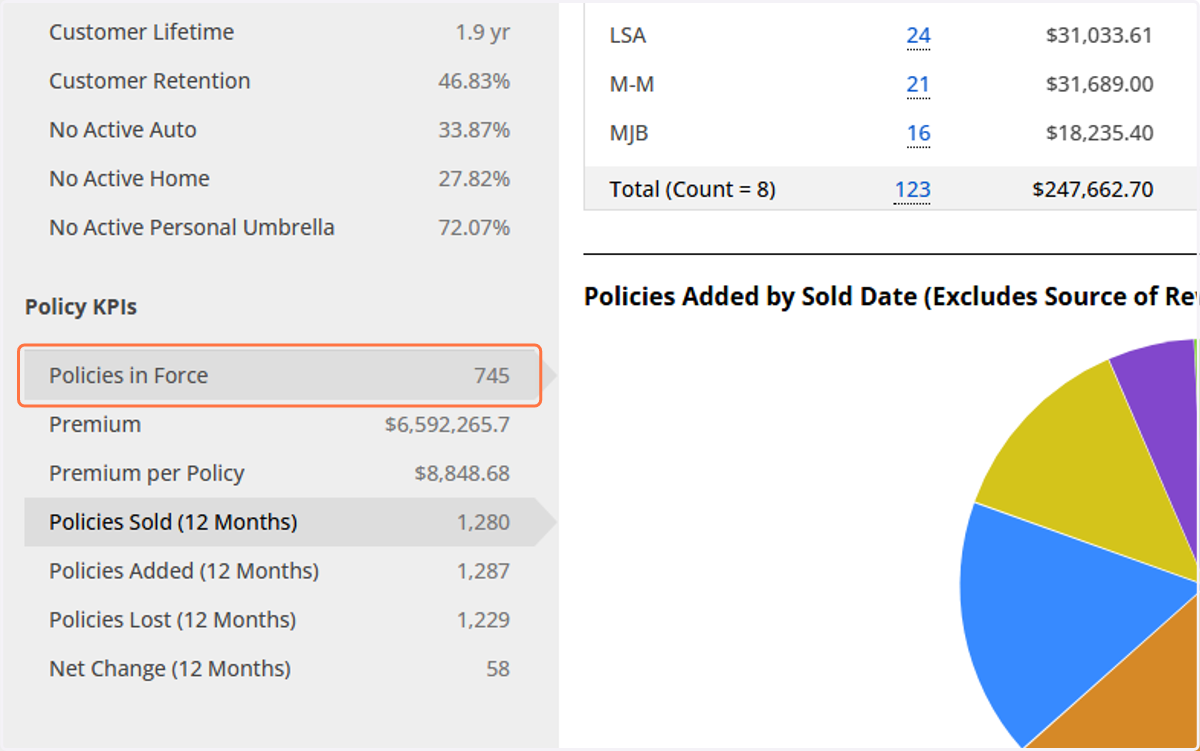Click the $8,848.68 premium per policy value
Image resolution: width=1200 pixels, height=751 pixels.
coord(462,474)
